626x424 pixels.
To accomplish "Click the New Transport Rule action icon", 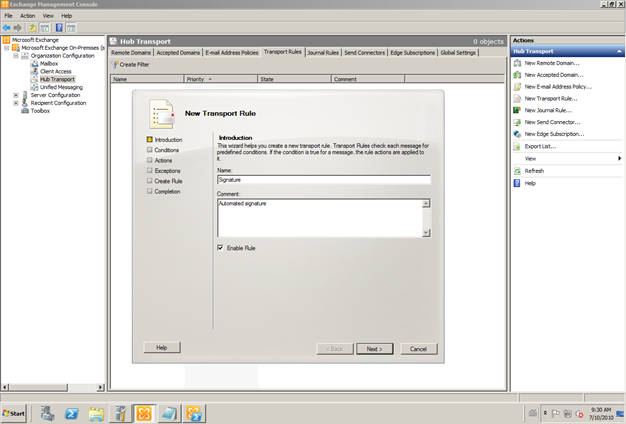I will pyautogui.click(x=517, y=99).
